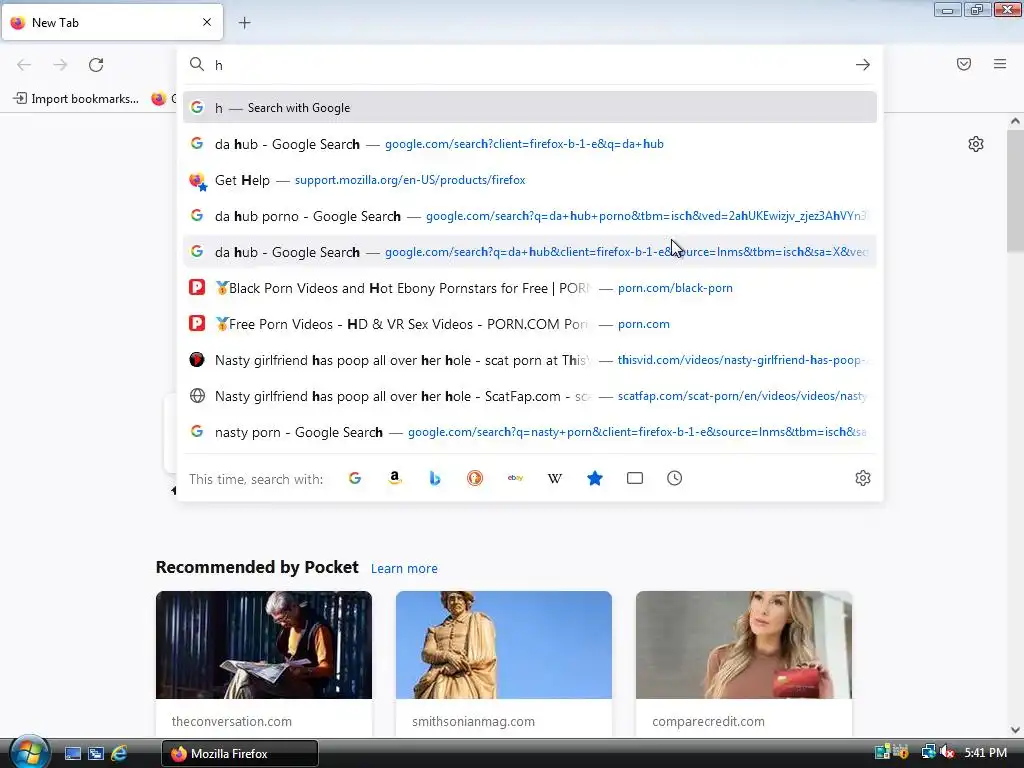The height and width of the screenshot is (768, 1024).
Task: Click Switch between windows taskbar icon
Action: click(96, 754)
